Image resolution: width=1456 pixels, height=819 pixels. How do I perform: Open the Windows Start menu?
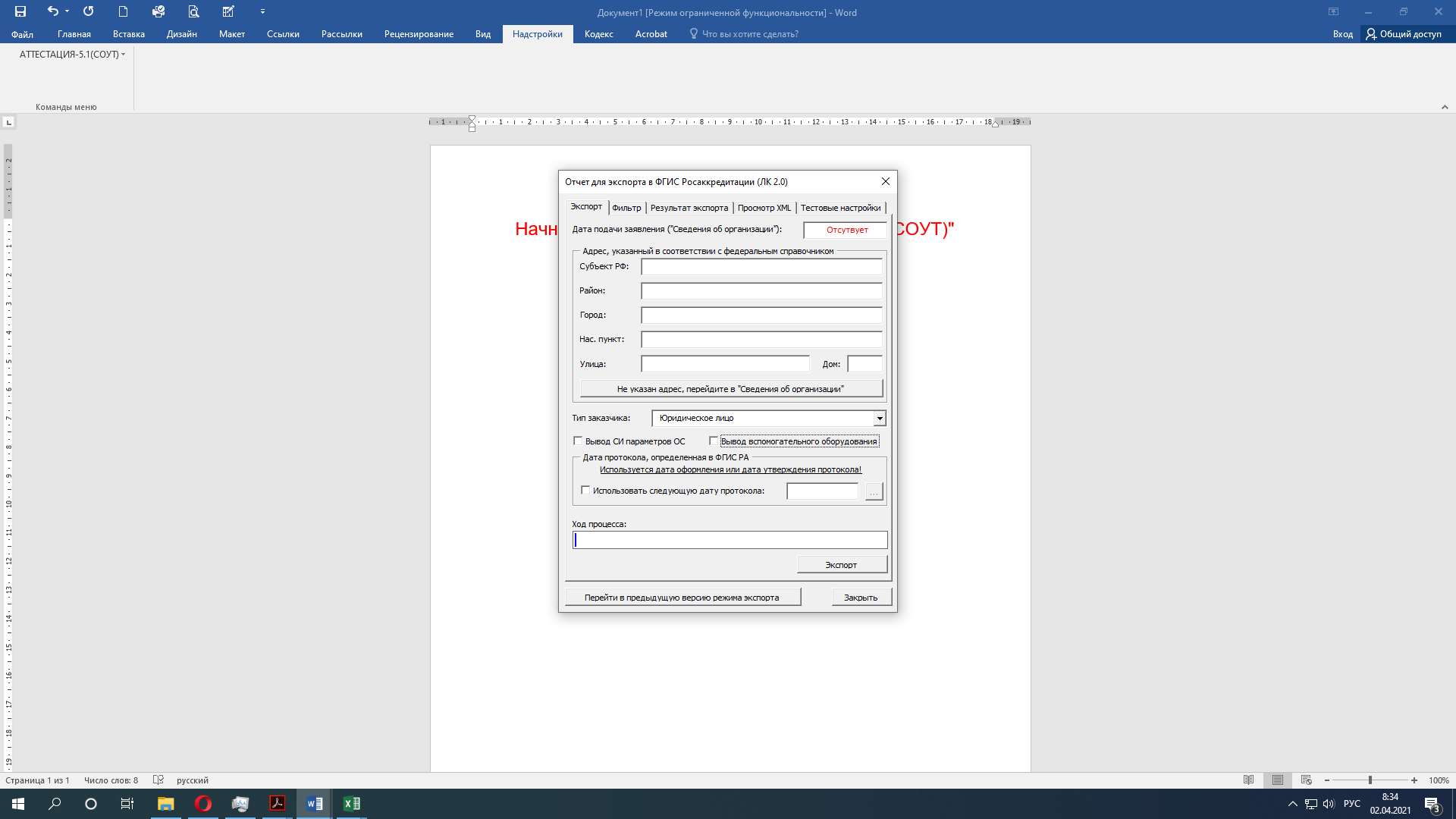click(x=18, y=804)
